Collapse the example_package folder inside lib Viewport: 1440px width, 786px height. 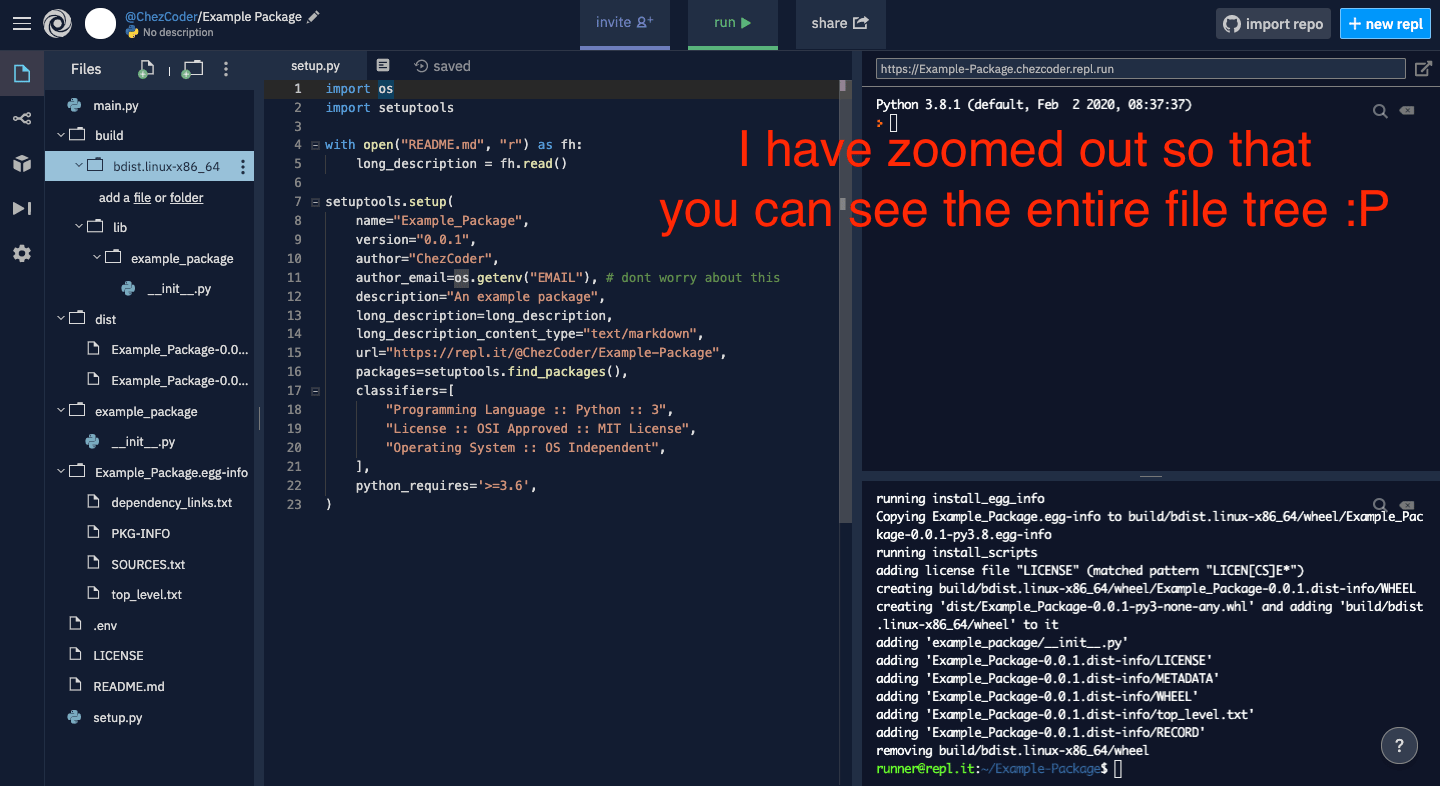coord(97,257)
